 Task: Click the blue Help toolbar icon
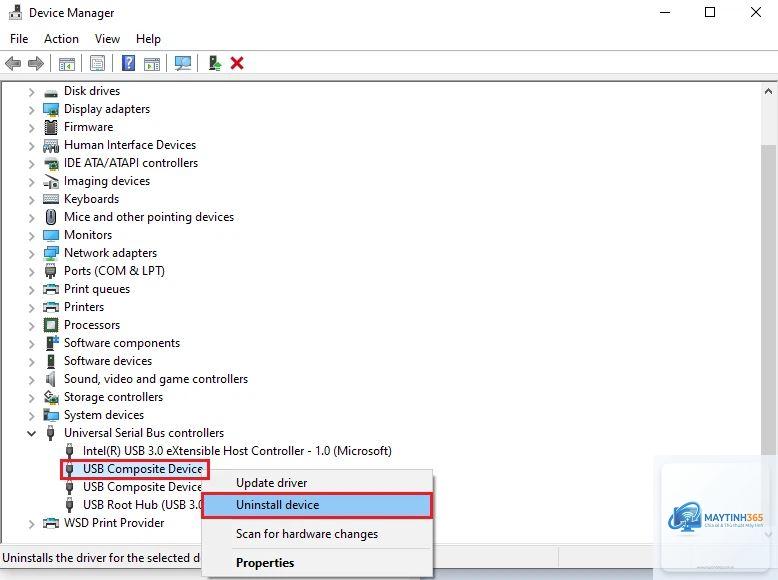click(x=129, y=63)
